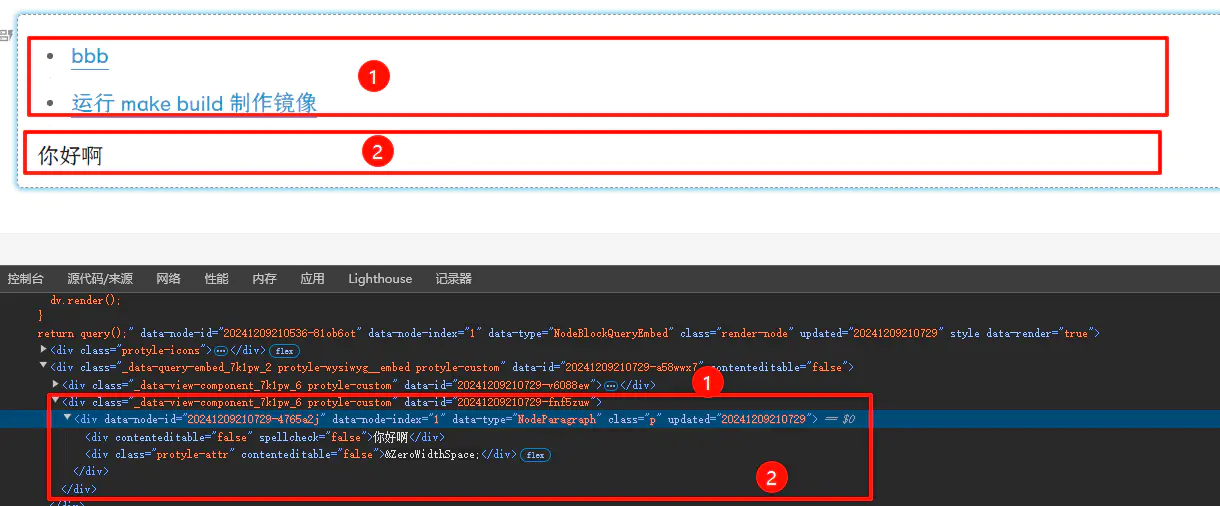
Task: Click the class="render-node" attribute text
Action: (x=742, y=333)
